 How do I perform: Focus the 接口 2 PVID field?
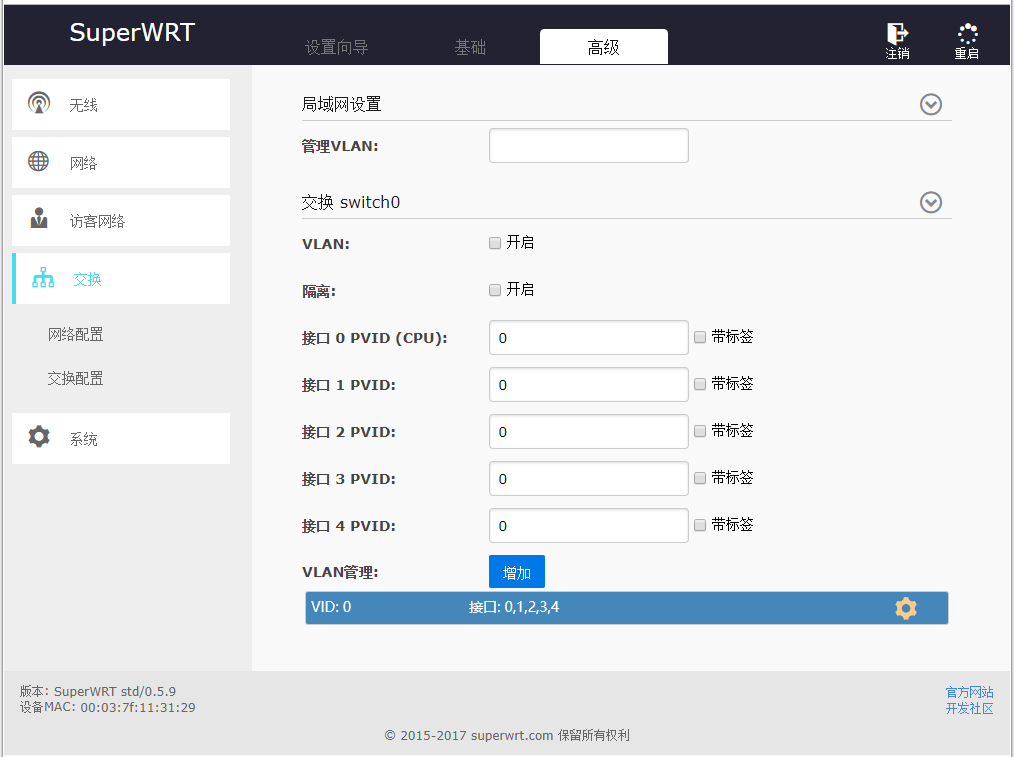[x=589, y=432]
